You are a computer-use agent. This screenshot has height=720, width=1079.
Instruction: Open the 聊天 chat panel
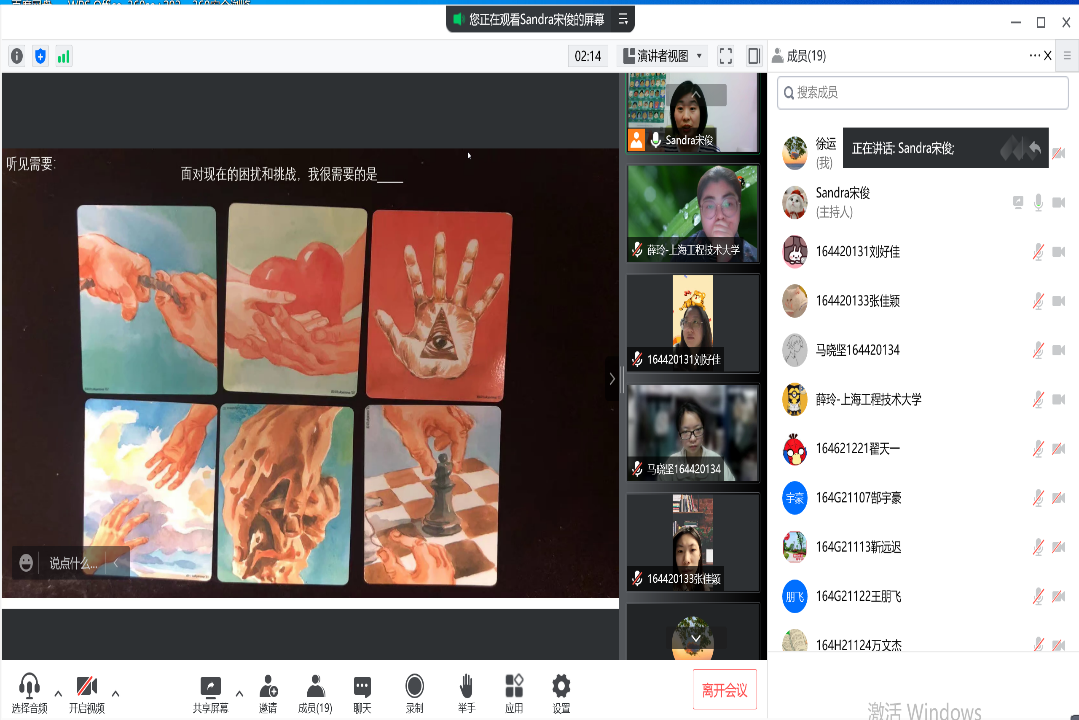click(362, 686)
